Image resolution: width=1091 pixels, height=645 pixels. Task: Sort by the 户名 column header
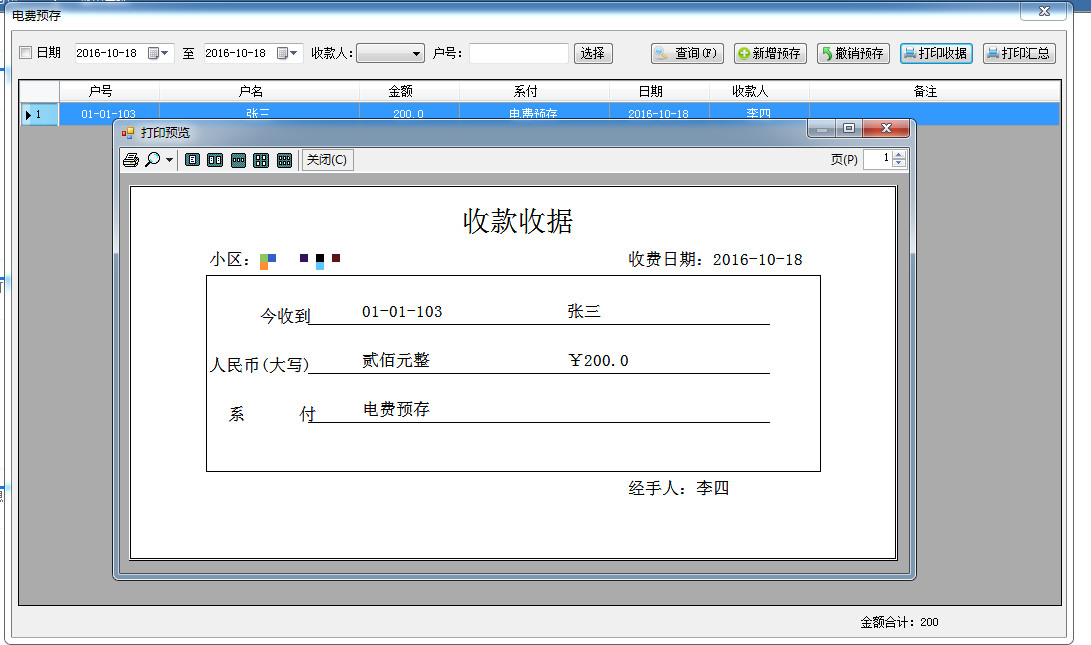pyautogui.click(x=250, y=91)
